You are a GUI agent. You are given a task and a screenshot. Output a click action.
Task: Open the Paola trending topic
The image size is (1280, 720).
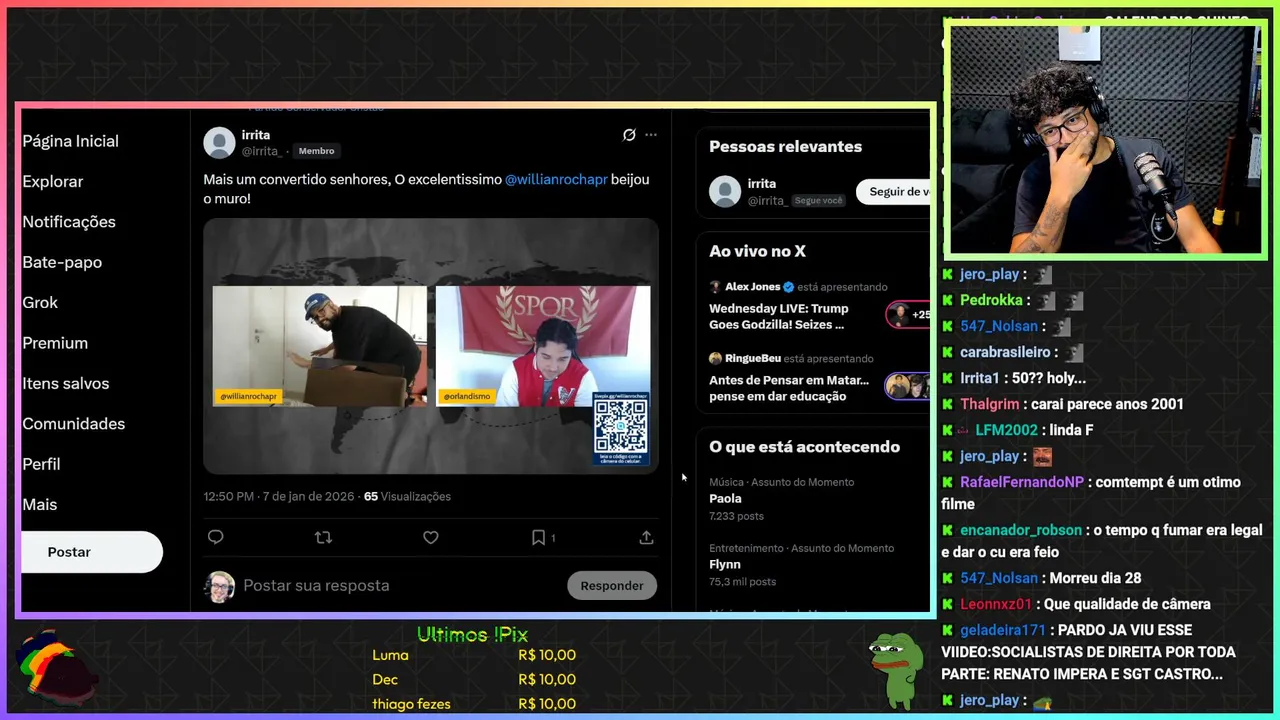[725, 498]
